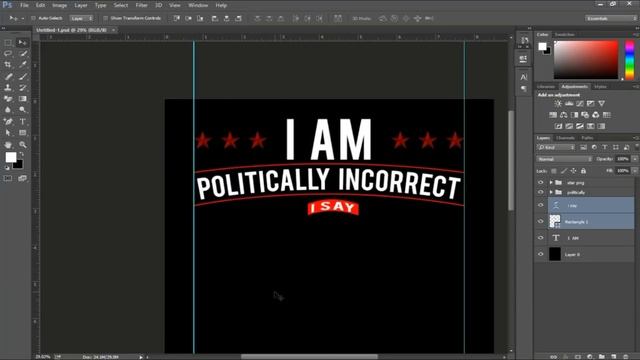This screenshot has width=640, height=360.
Task: Click the foreground color swatch in toolbox
Action: 11,157
